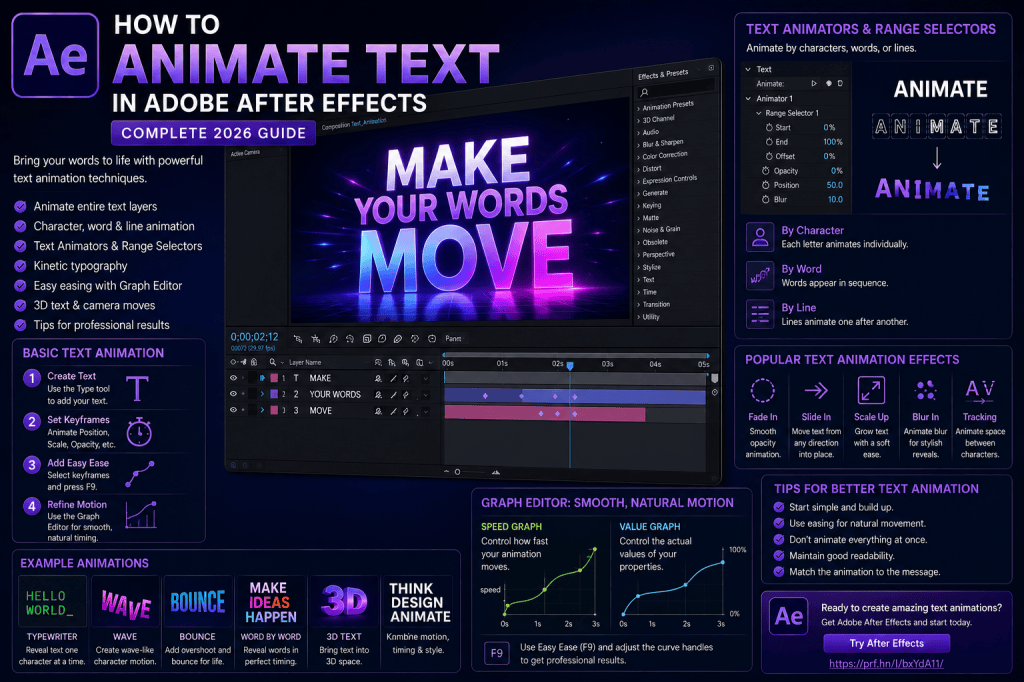Toggle the stopwatch next to Blur
The height and width of the screenshot is (682, 1024).
[x=765, y=199]
